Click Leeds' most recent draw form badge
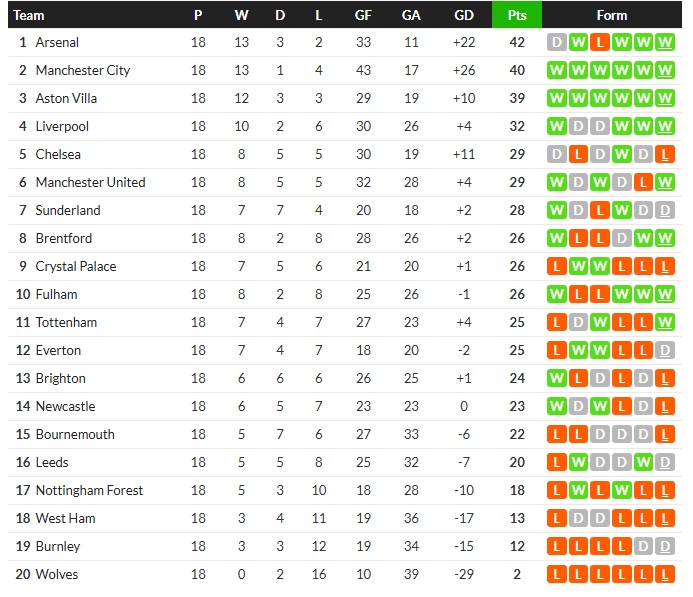693x597 pixels. click(667, 463)
